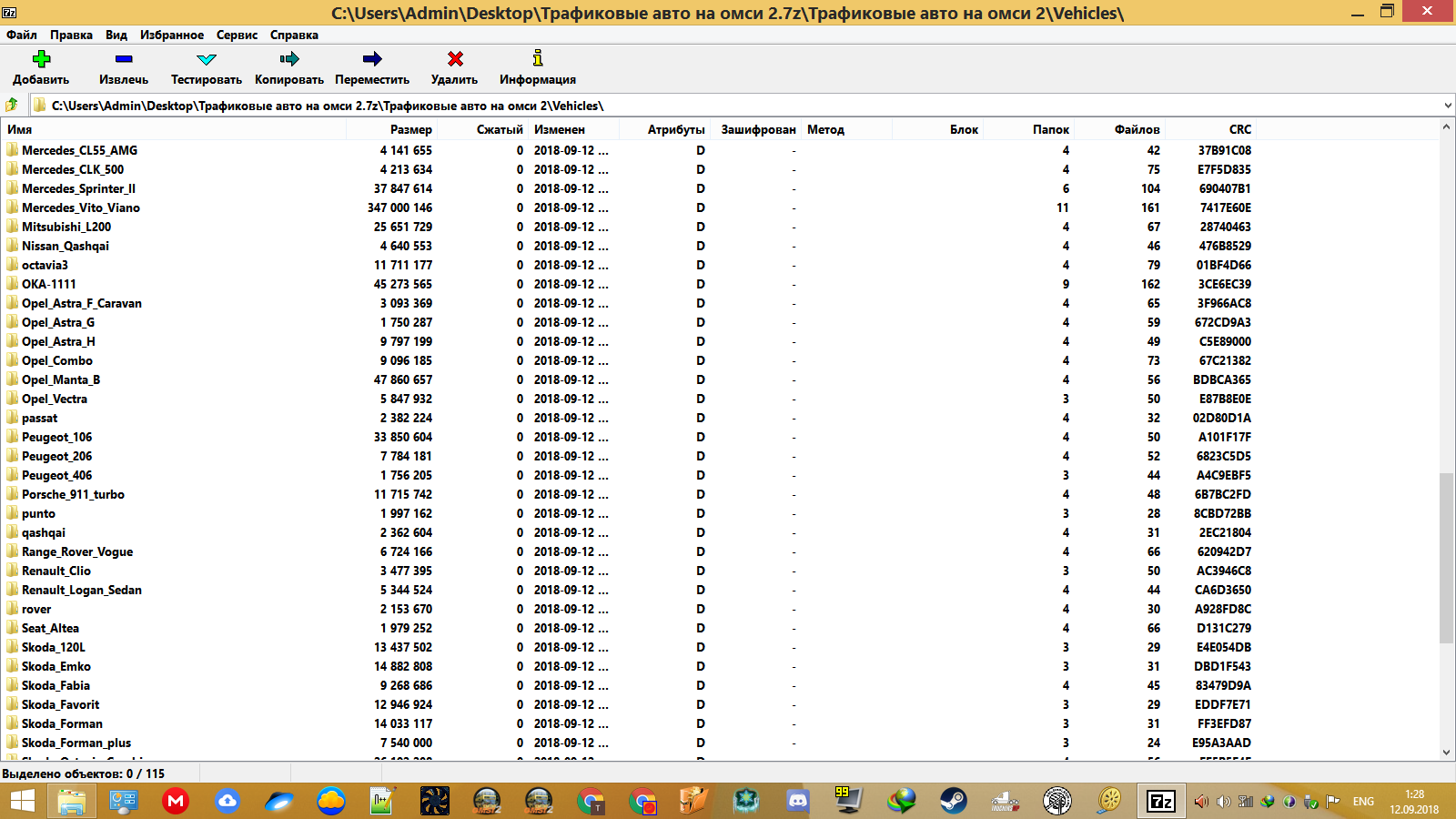The height and width of the screenshot is (819, 1456).
Task: Open Steam from the taskbar
Action: coord(954,801)
